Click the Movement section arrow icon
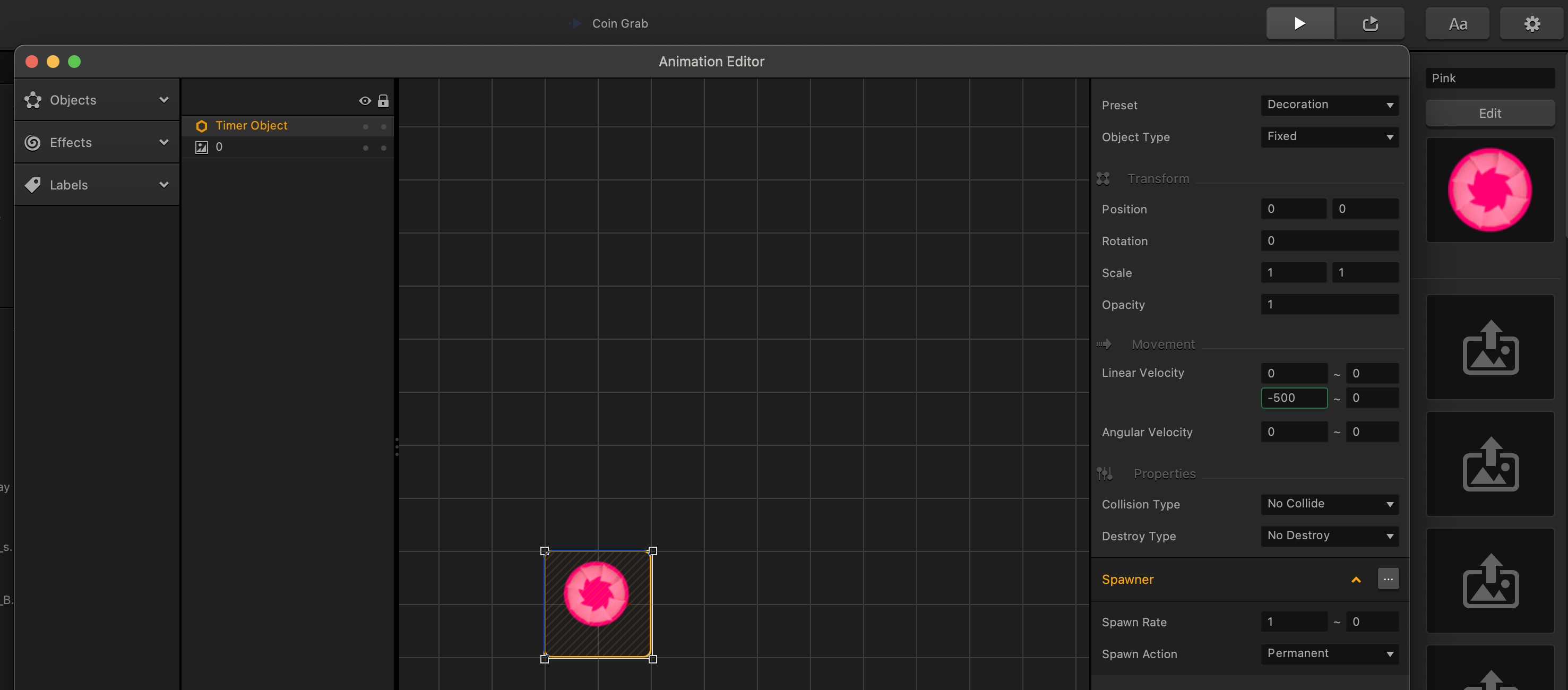1568x690 pixels. pos(1104,344)
